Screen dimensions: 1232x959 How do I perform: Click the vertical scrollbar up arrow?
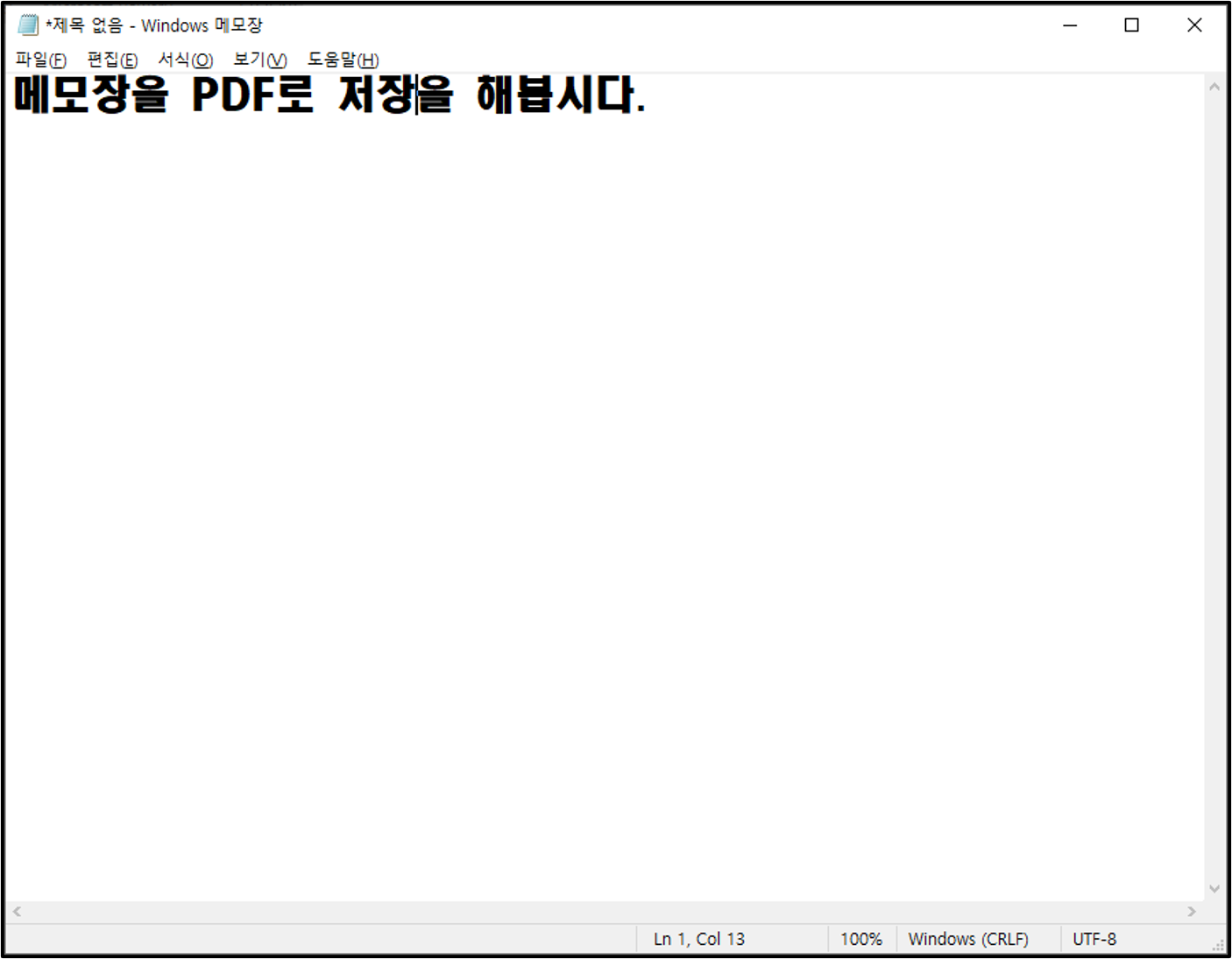tap(1214, 87)
